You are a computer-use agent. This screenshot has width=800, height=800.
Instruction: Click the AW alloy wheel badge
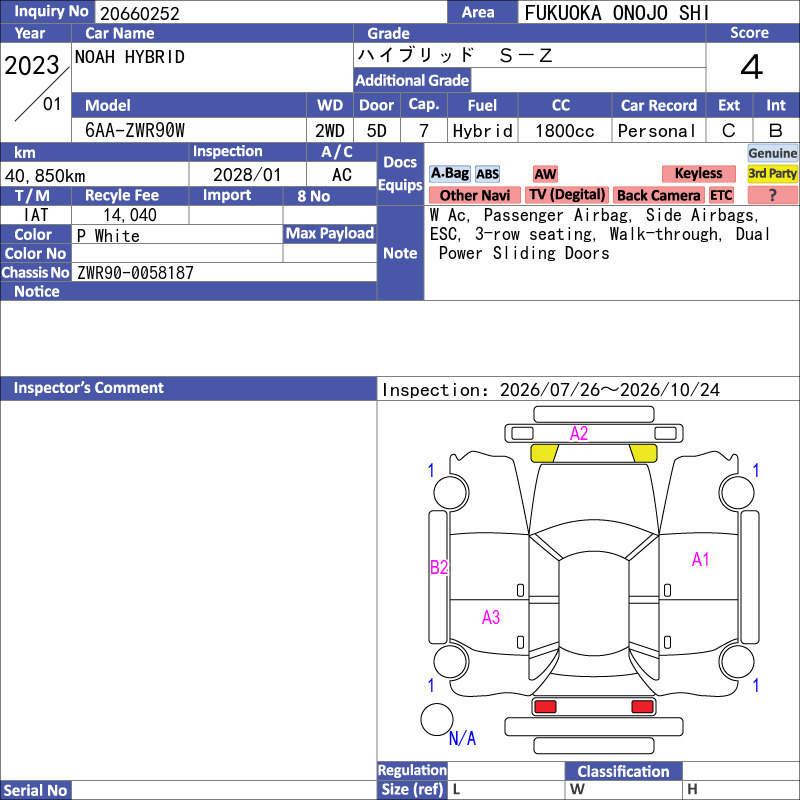pyautogui.click(x=545, y=174)
